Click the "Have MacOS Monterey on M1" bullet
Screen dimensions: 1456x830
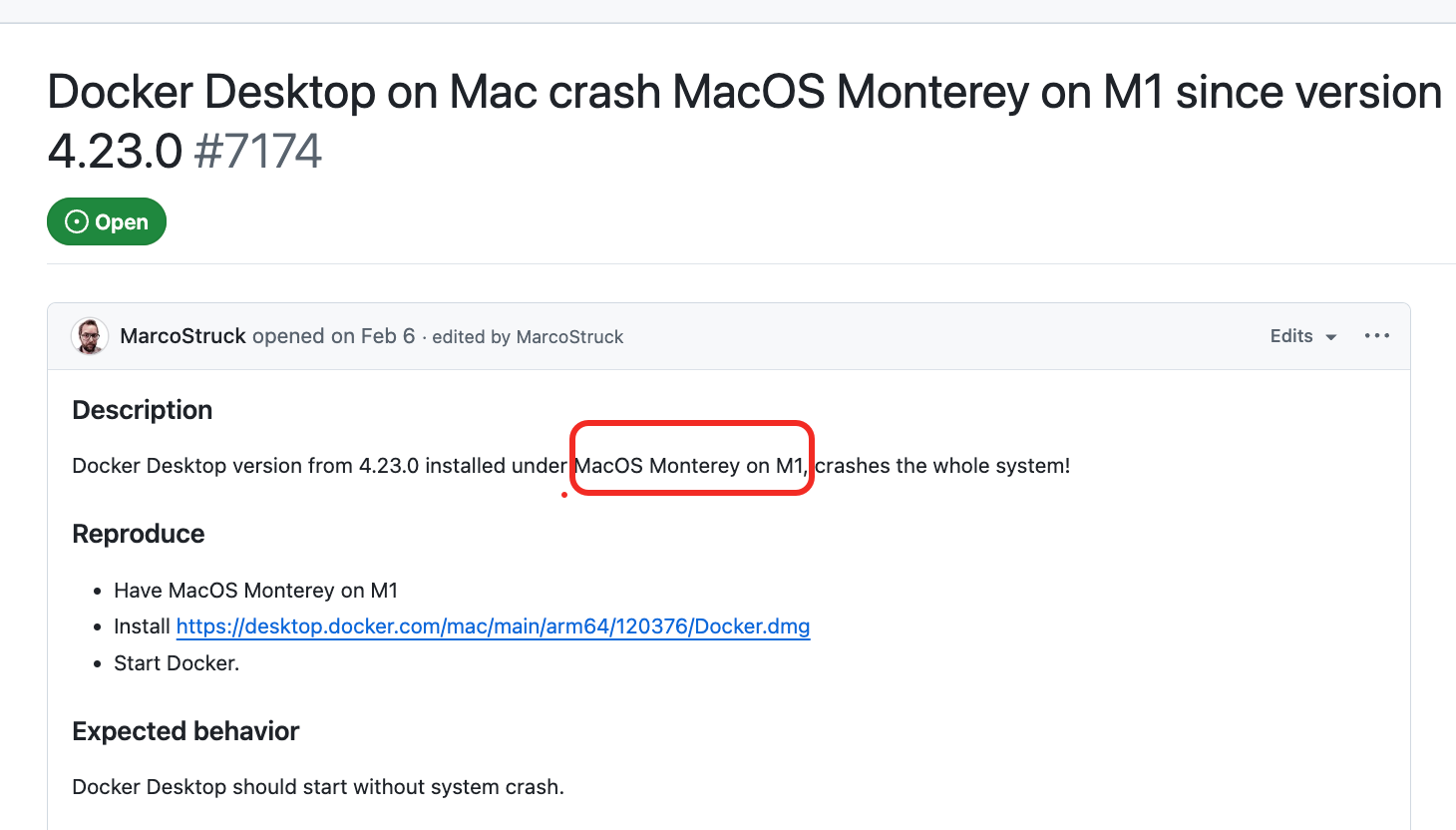click(x=255, y=591)
